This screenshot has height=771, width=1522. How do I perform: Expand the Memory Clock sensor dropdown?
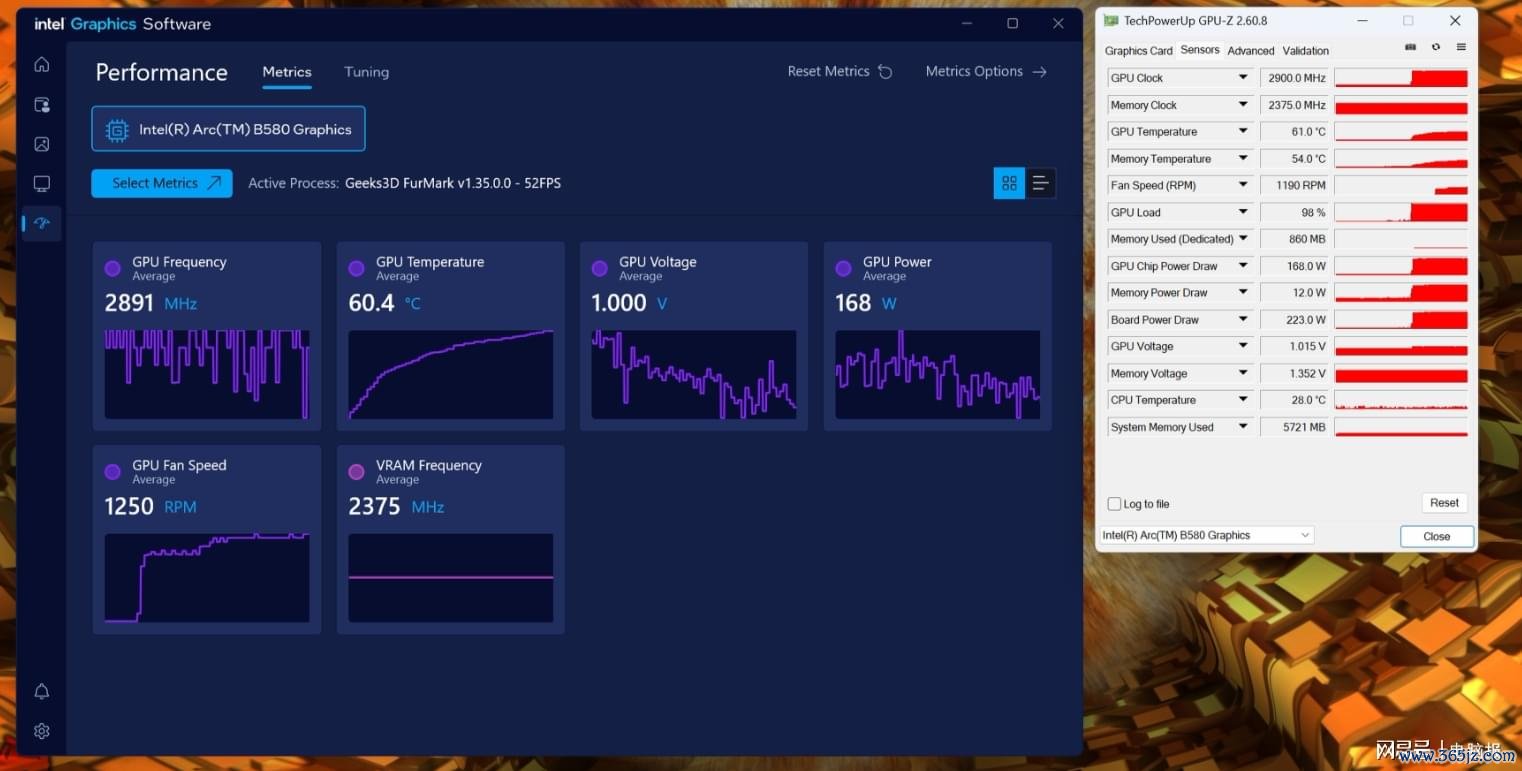(1243, 105)
